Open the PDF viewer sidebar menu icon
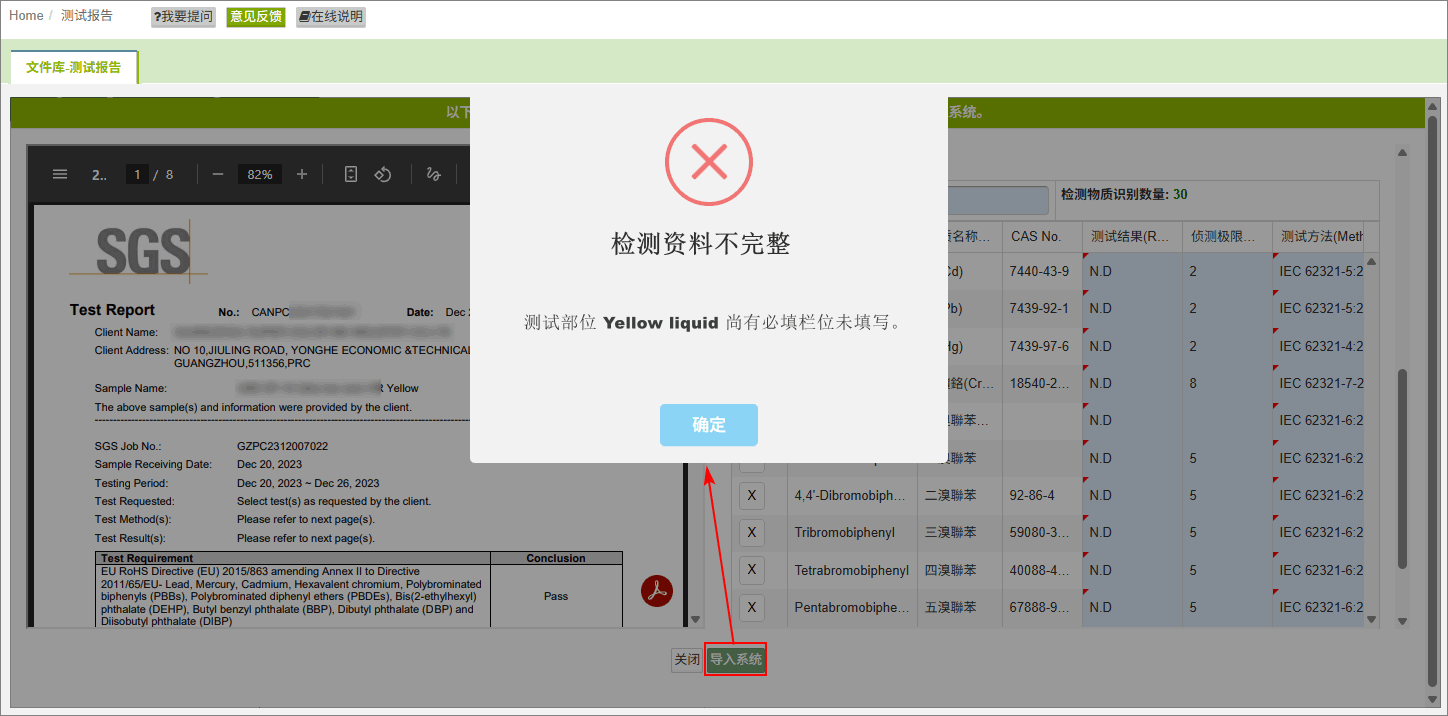 pos(60,174)
